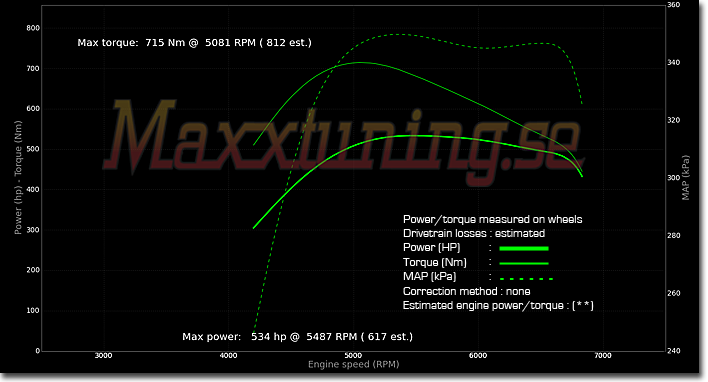Screen dimensions: 708x382
Task: Click the 400 left axis tick label
Action: (33, 190)
